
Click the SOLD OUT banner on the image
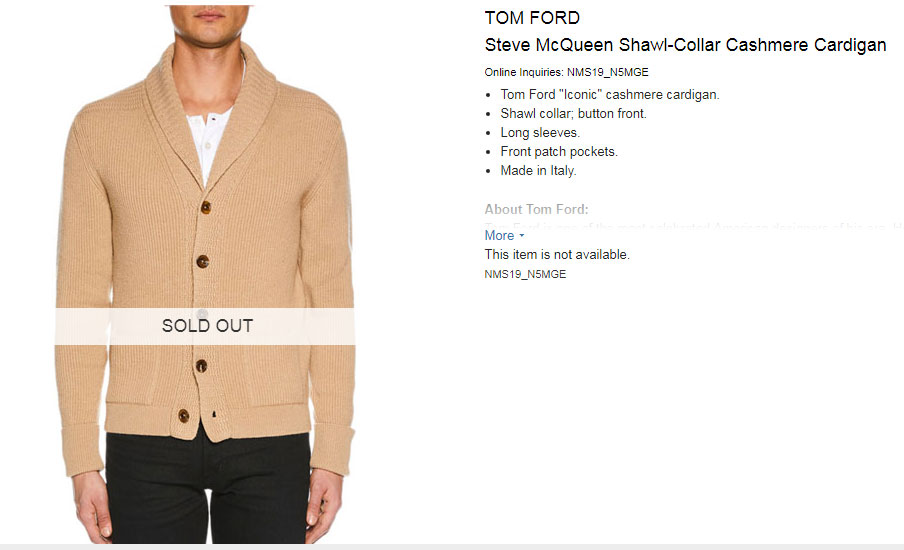point(205,326)
